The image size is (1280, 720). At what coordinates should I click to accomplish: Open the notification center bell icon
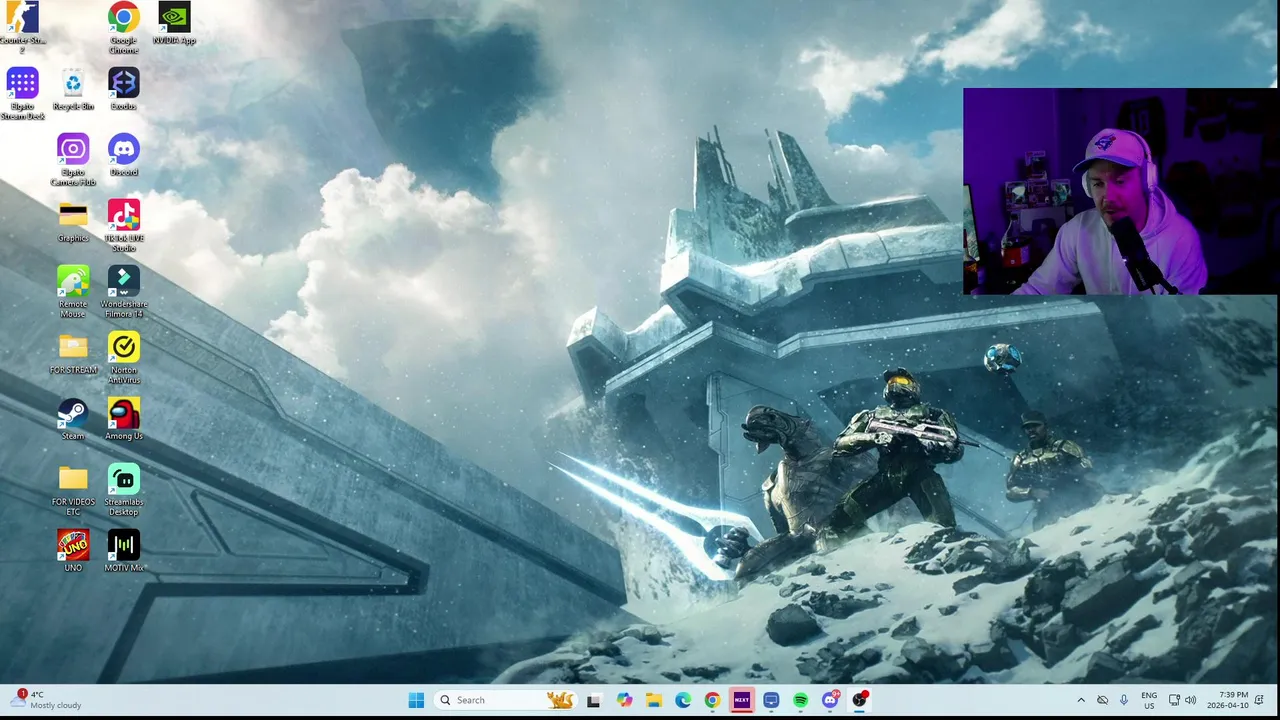1260,700
